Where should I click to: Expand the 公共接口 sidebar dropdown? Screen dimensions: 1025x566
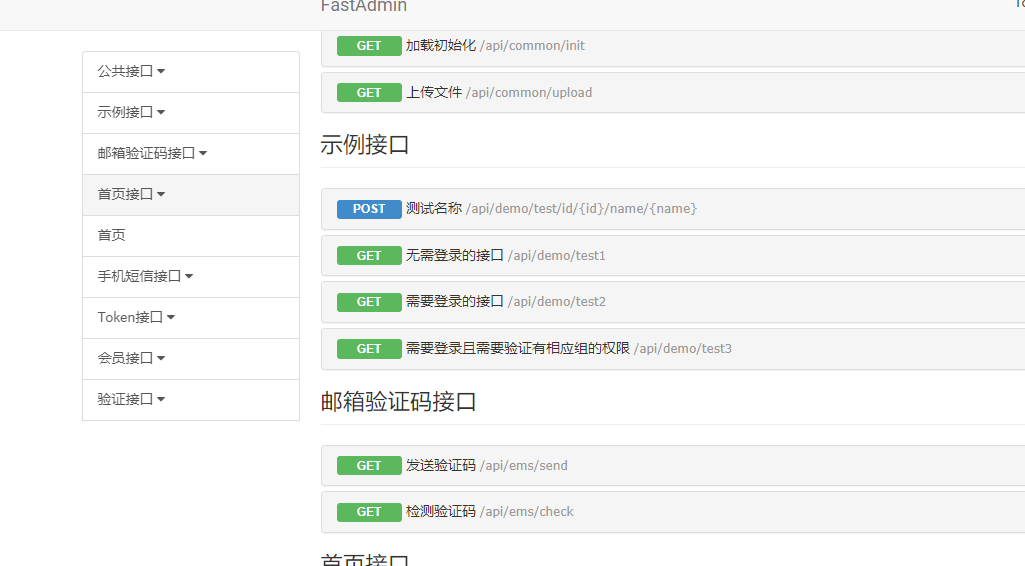coord(131,72)
